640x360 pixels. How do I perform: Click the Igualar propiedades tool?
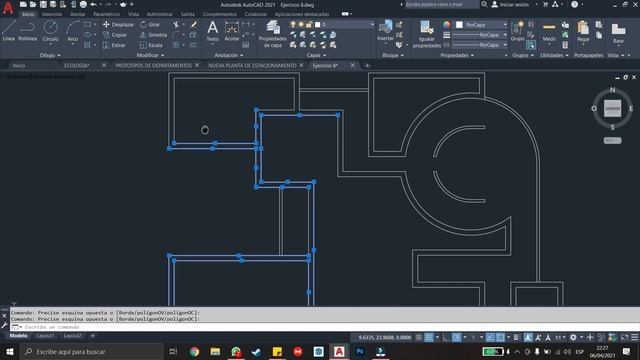[427, 34]
